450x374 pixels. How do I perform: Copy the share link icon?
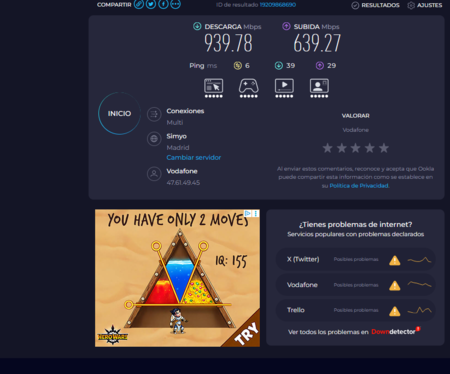coord(139,4)
